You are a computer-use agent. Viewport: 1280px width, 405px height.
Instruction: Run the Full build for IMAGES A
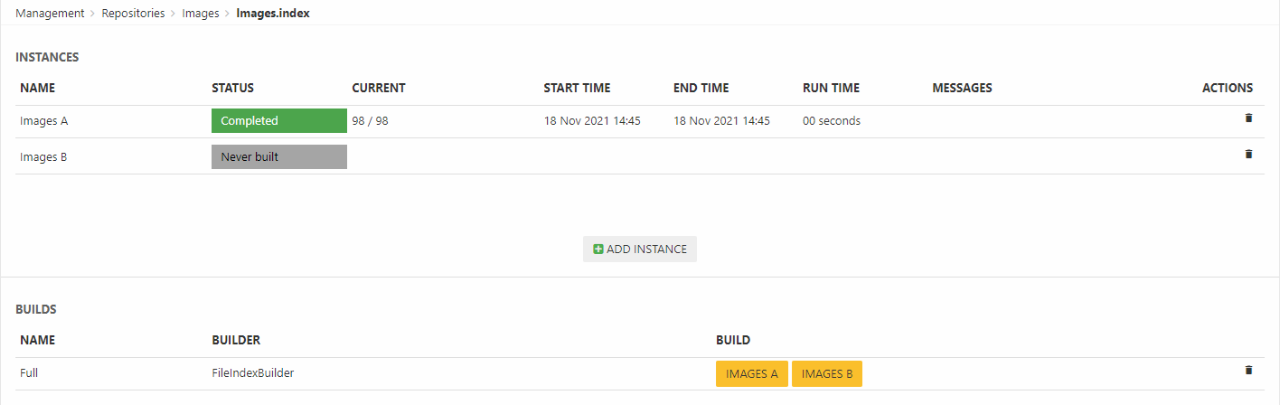click(x=752, y=374)
